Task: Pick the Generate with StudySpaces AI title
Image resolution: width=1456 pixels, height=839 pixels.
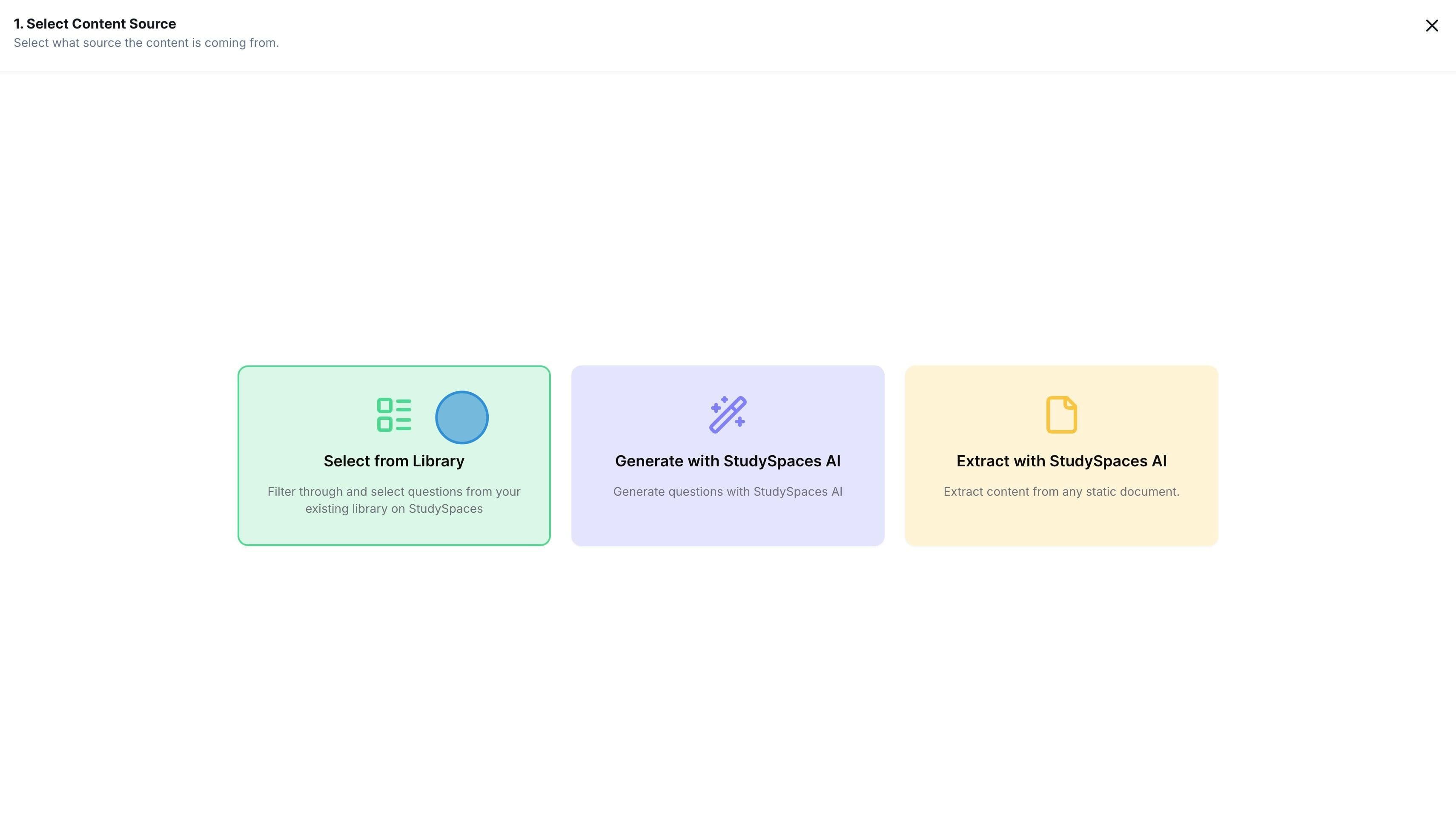Action: 728,461
